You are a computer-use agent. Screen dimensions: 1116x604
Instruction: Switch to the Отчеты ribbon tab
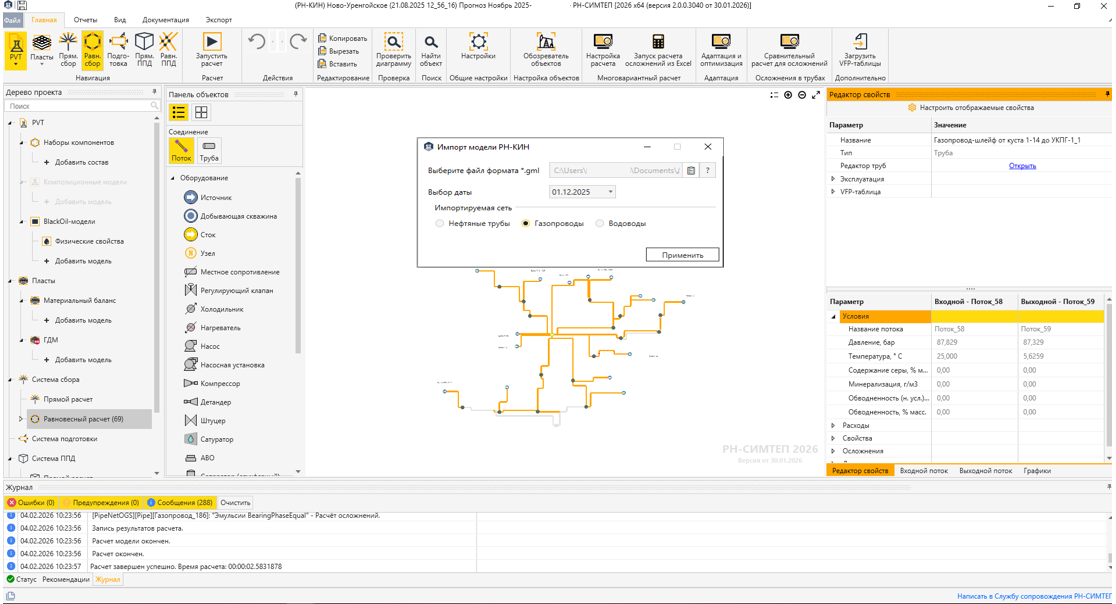tap(85, 20)
